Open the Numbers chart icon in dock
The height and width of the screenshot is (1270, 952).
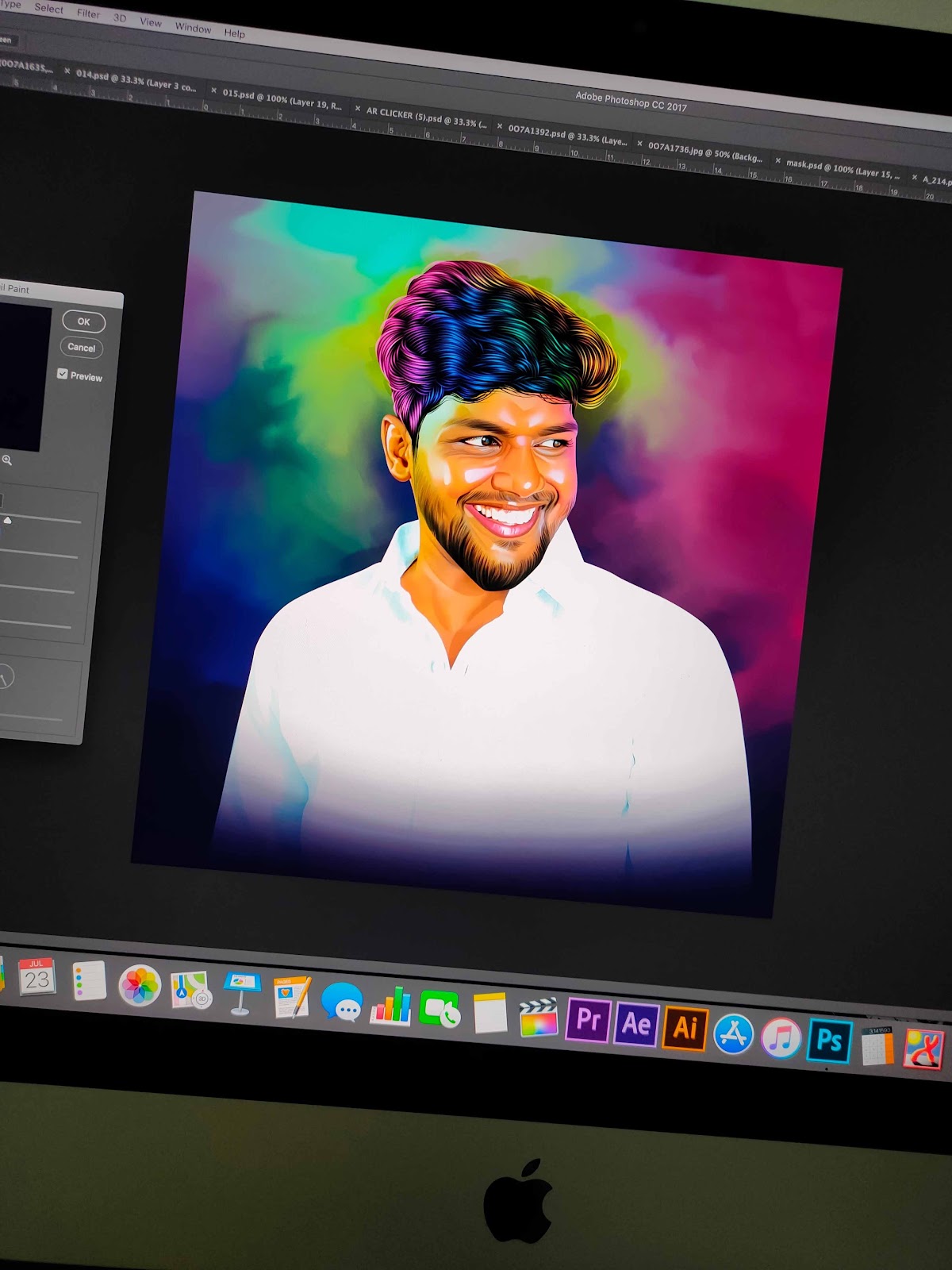pos(391,1005)
